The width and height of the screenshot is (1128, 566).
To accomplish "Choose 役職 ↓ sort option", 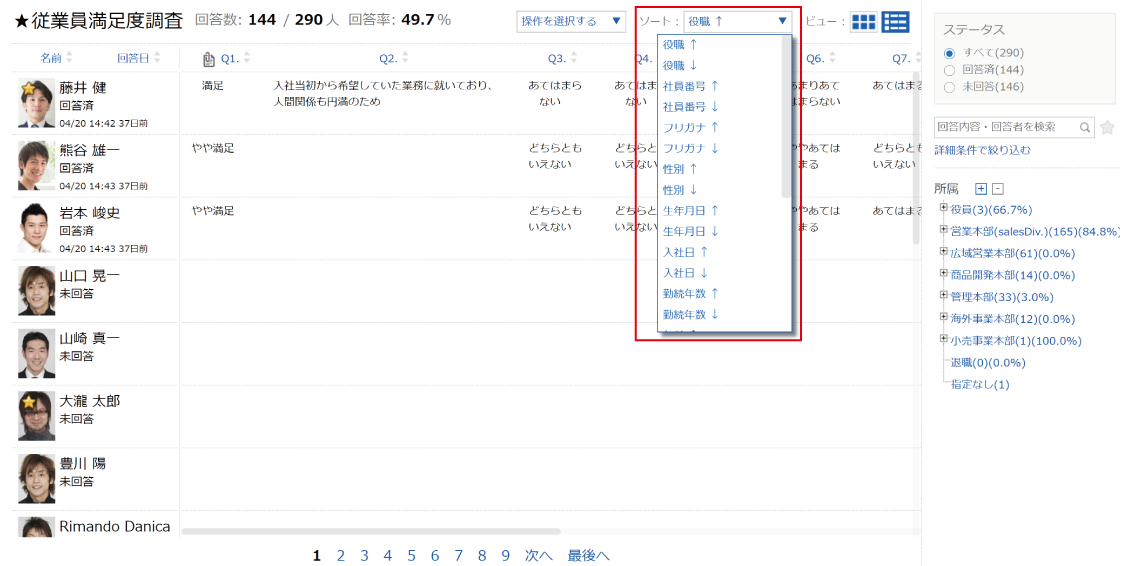I will pyautogui.click(x=680, y=65).
